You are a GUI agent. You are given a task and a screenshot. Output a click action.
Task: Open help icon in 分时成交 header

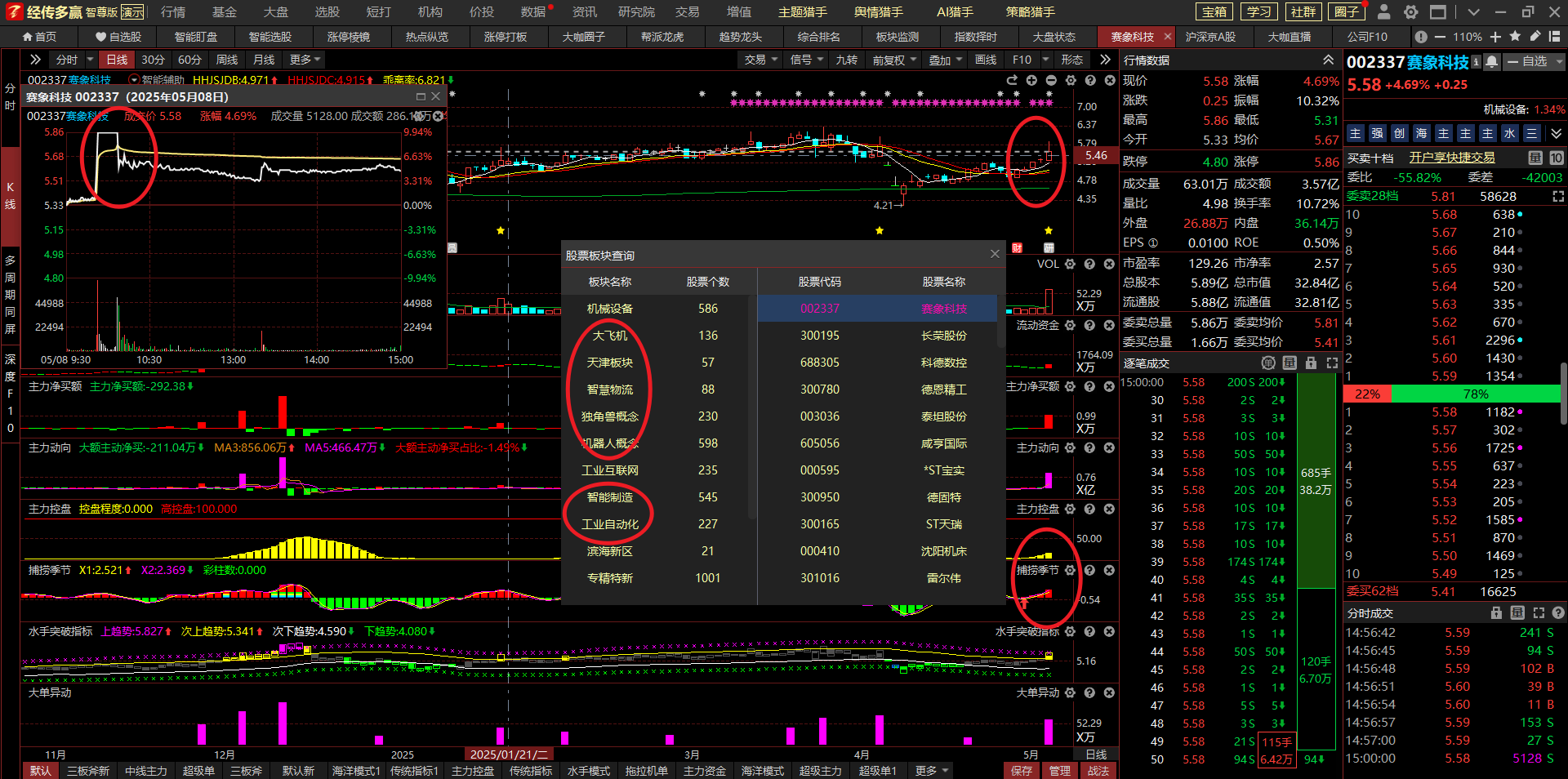1558,612
